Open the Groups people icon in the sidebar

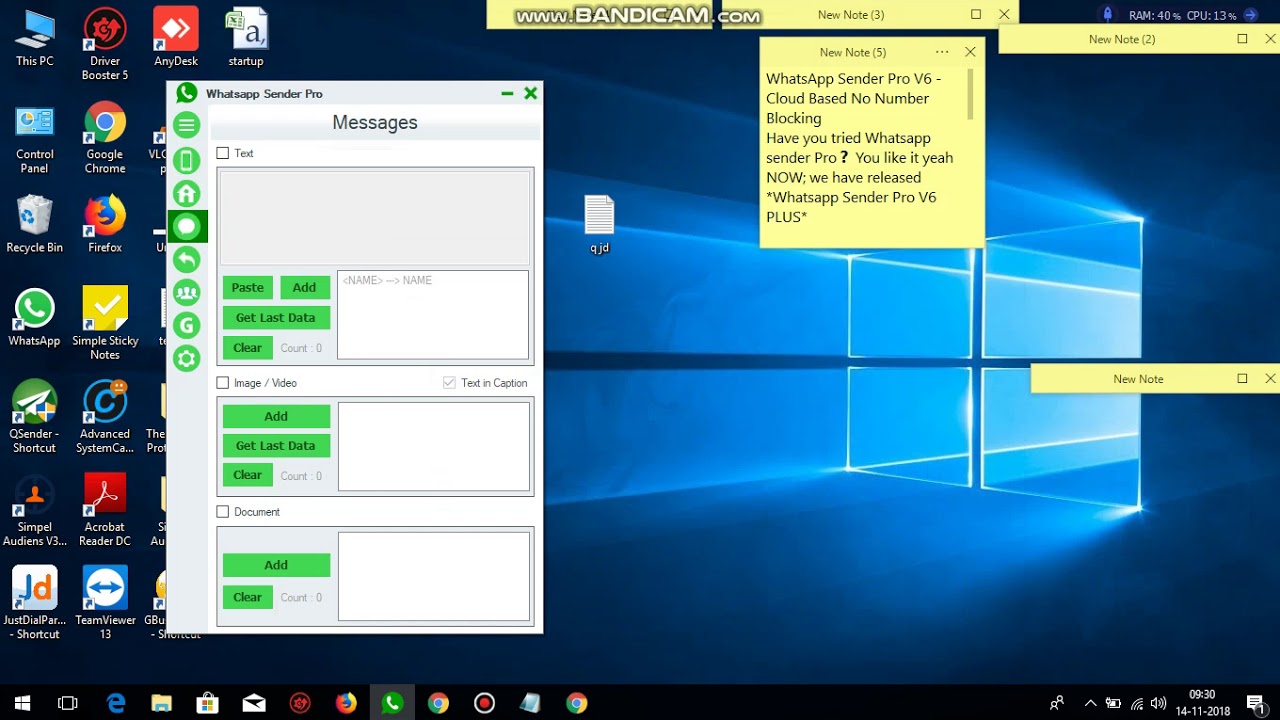[x=187, y=293]
